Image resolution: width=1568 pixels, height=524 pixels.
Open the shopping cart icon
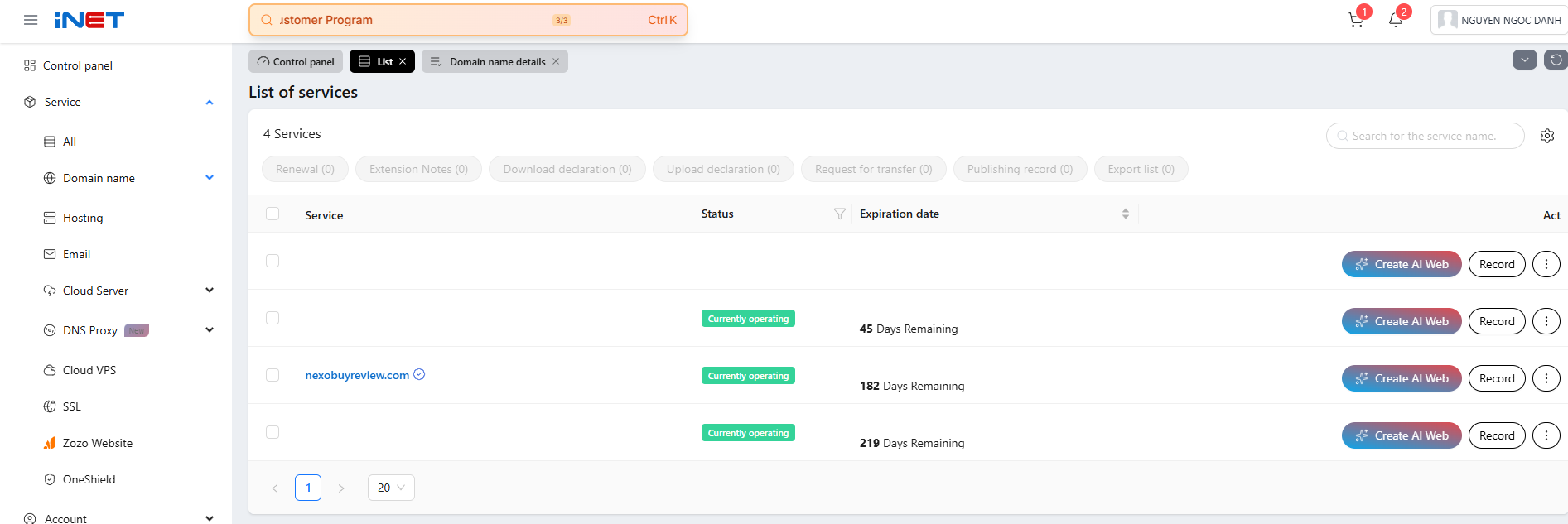(x=1356, y=21)
